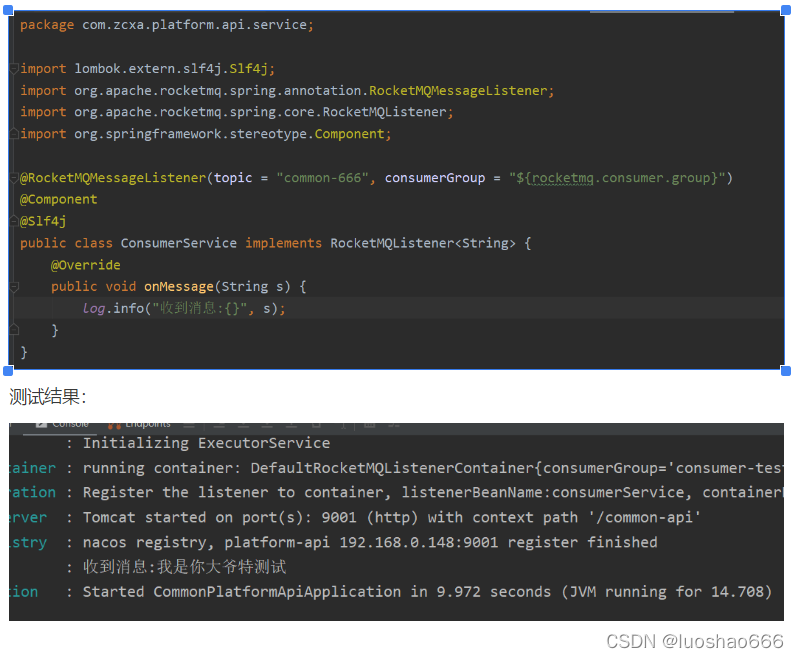
Task: Click the @Override annotation
Action: pos(86,265)
